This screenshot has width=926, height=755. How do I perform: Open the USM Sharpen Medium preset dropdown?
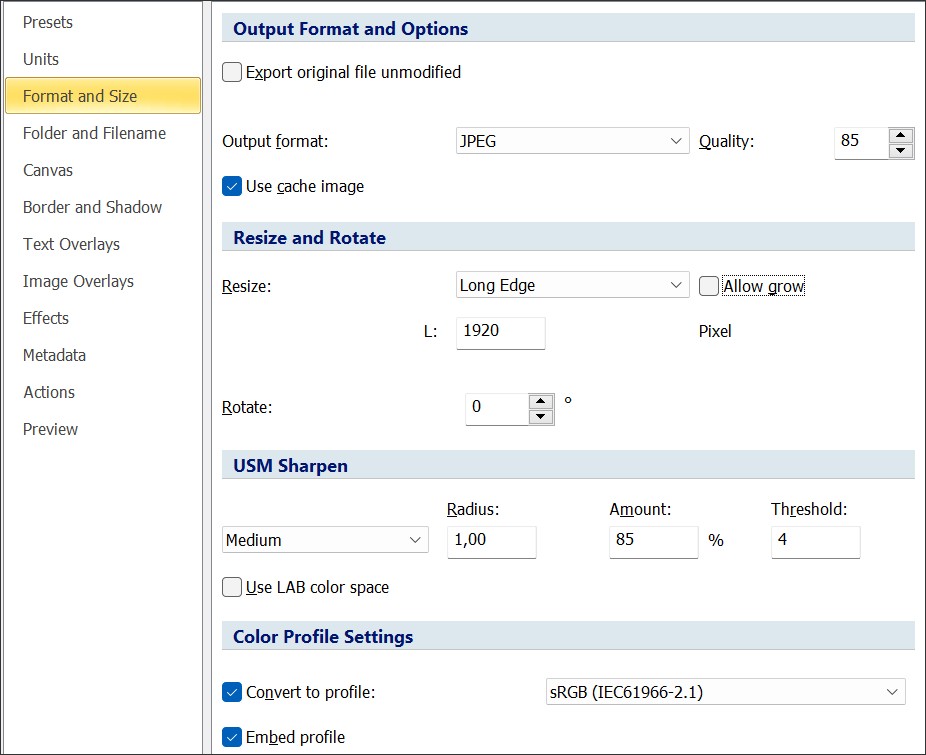pyautogui.click(x=325, y=539)
